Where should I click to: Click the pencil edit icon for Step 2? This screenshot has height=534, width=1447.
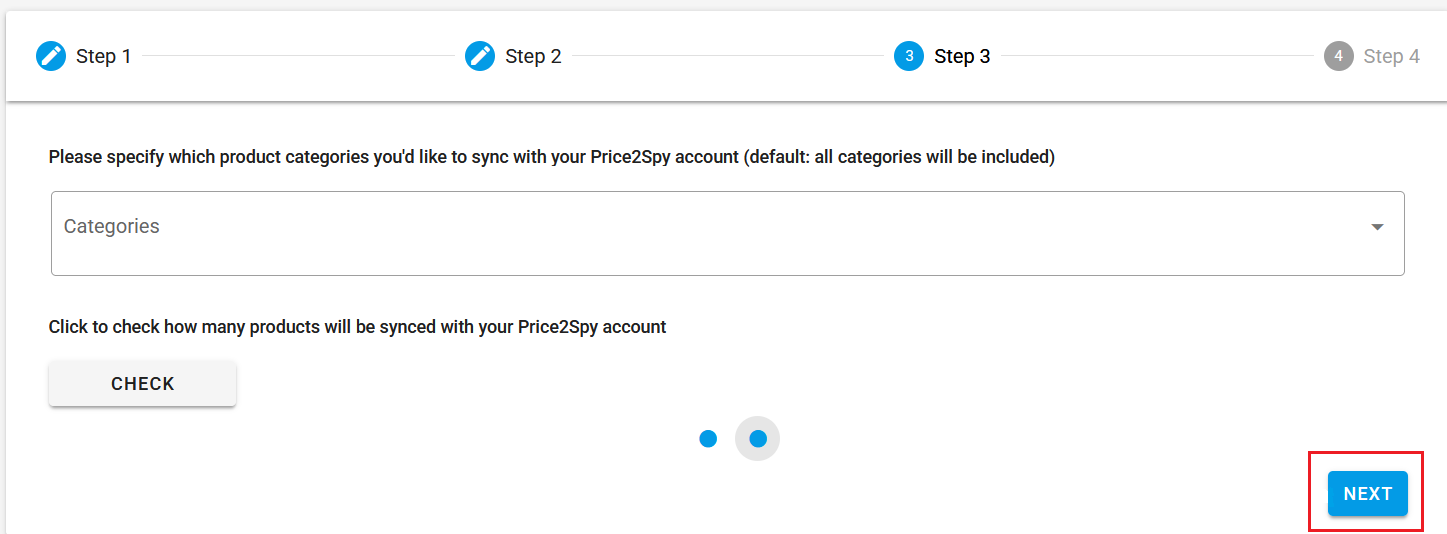tap(480, 56)
